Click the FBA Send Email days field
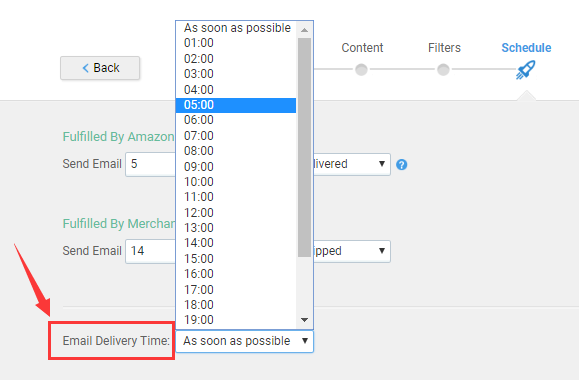The width and height of the screenshot is (579, 380). pos(150,164)
